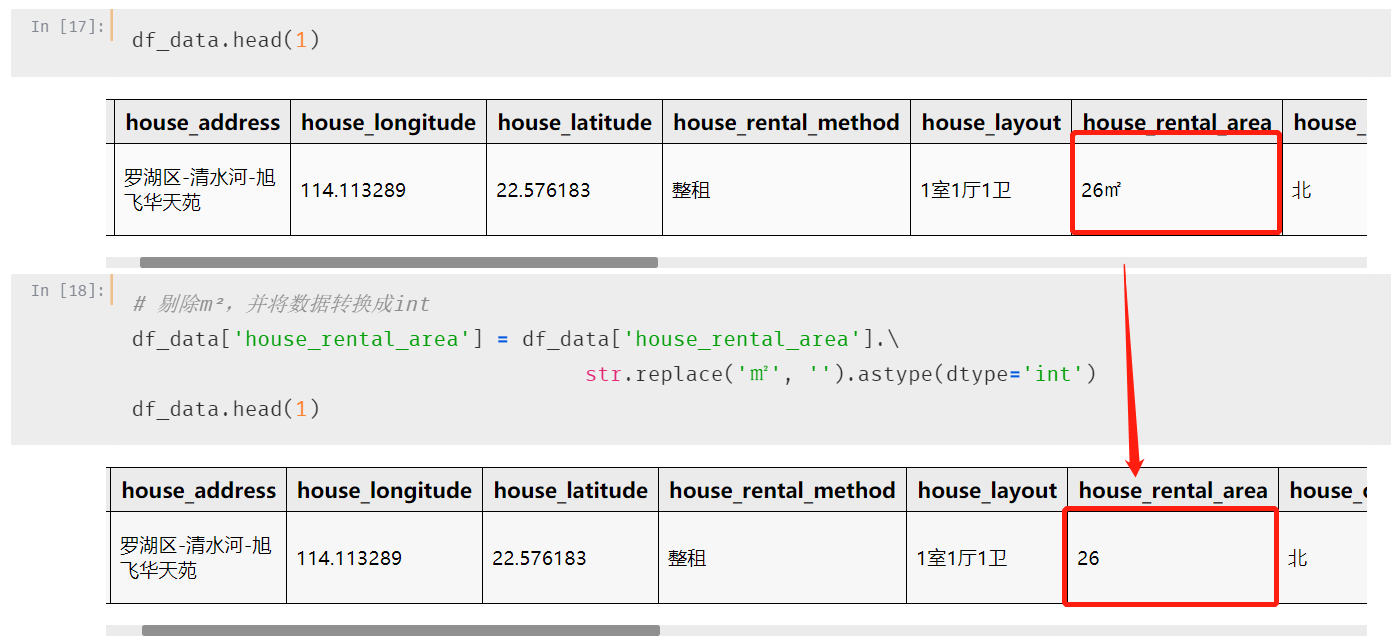The image size is (1391, 640).
Task: Click the horizontal scrollbar under the second output table
Action: click(400, 631)
